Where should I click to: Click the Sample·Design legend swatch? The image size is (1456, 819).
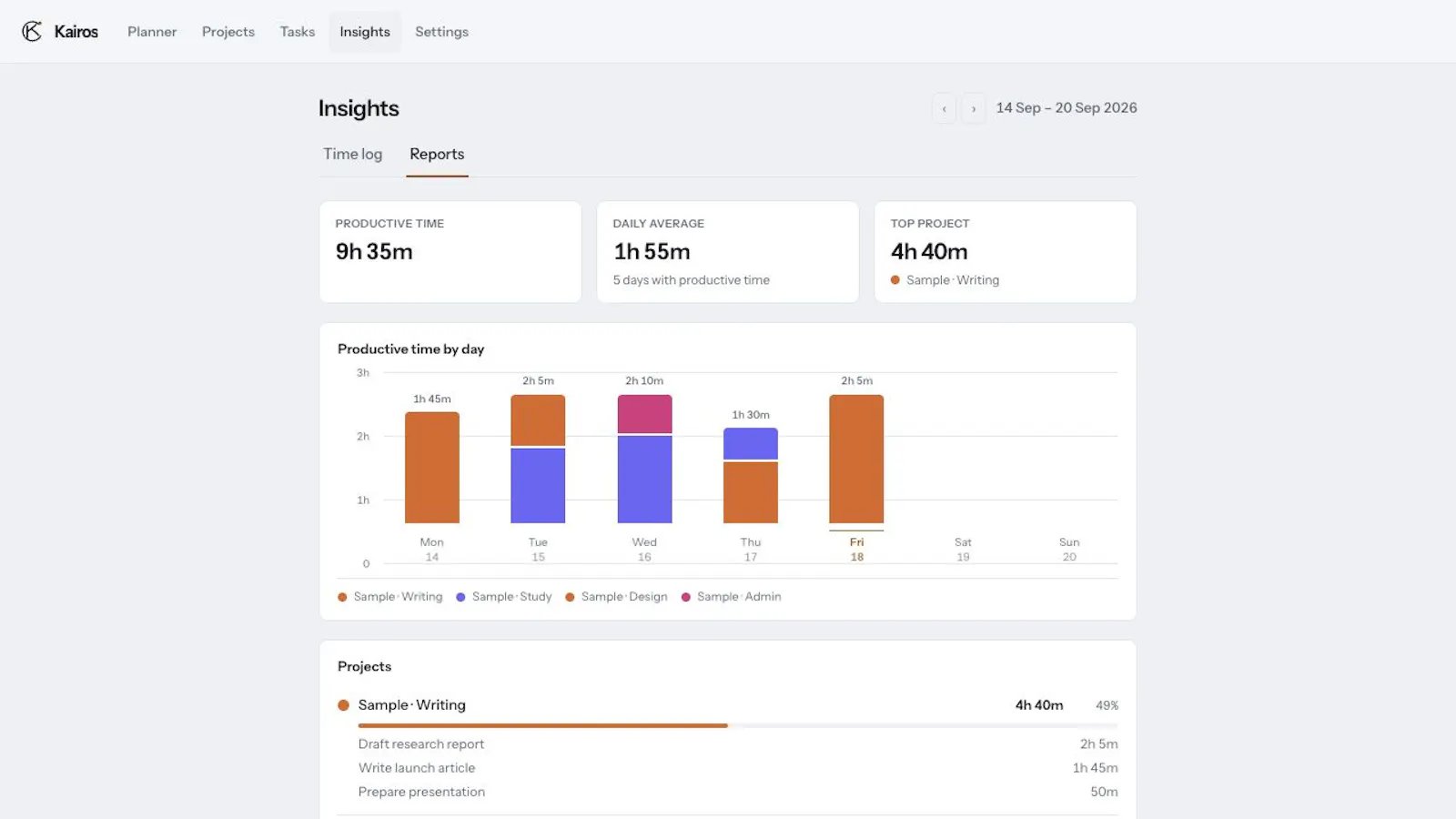(x=570, y=597)
